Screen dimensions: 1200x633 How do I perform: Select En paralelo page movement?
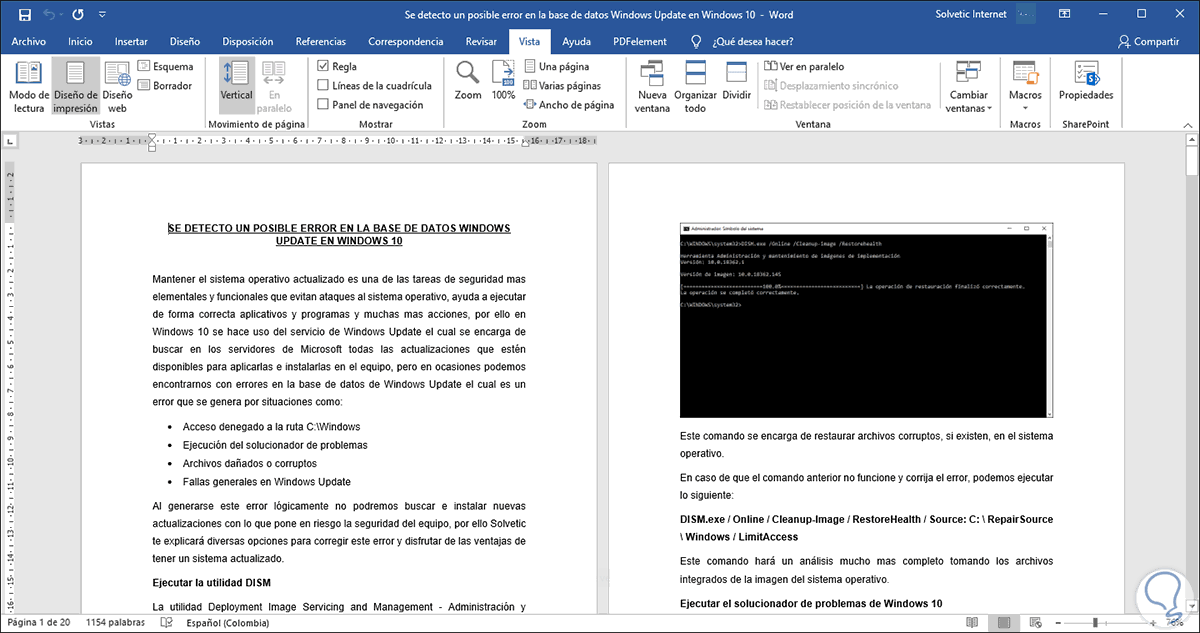pos(273,87)
